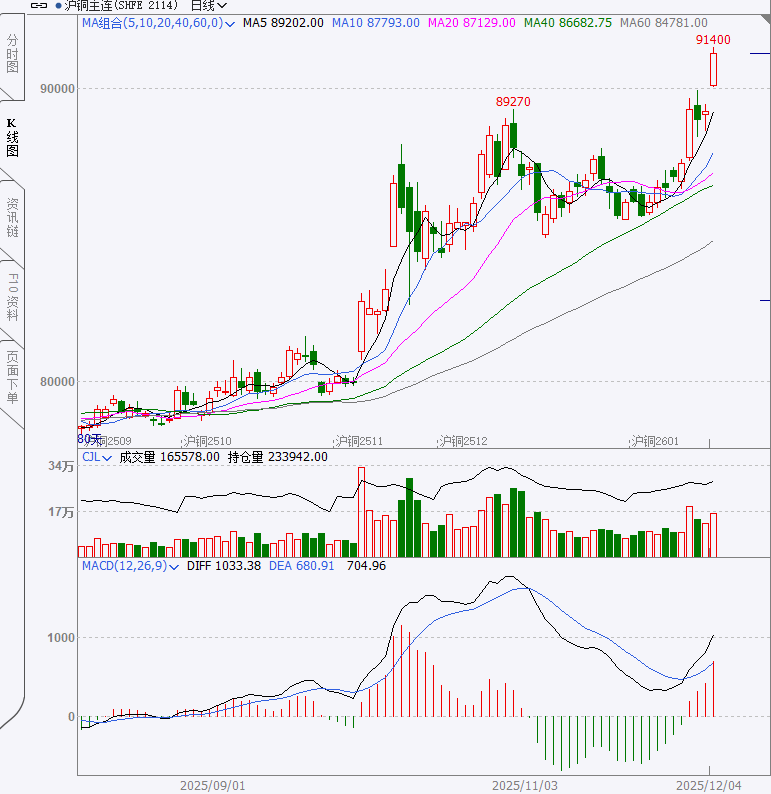Click the blue dot before 沪铜主连
Image resolution: width=771 pixels, height=794 pixels.
tap(57, 5)
